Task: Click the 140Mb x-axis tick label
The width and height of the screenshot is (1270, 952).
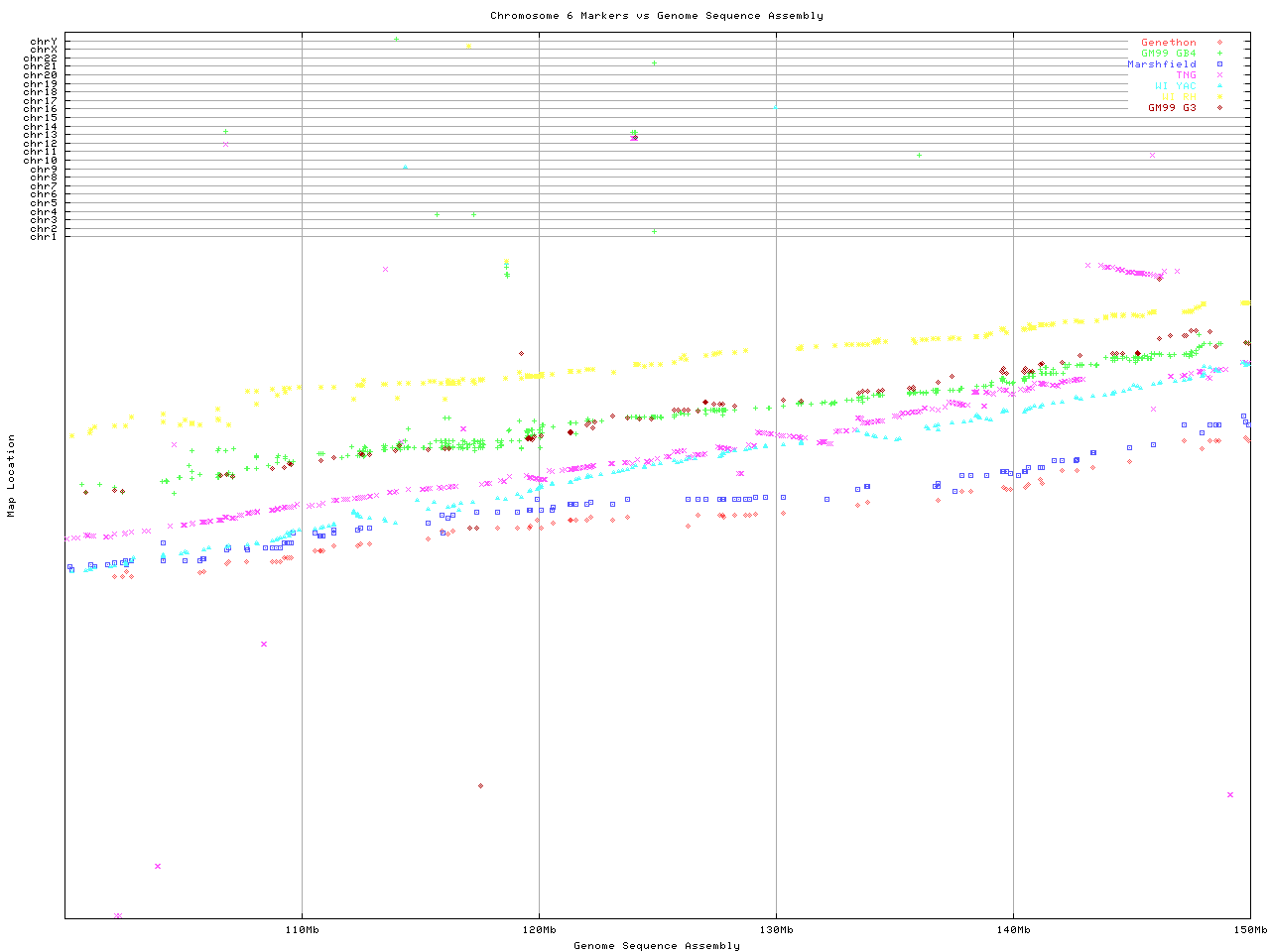Action: coord(1013,930)
